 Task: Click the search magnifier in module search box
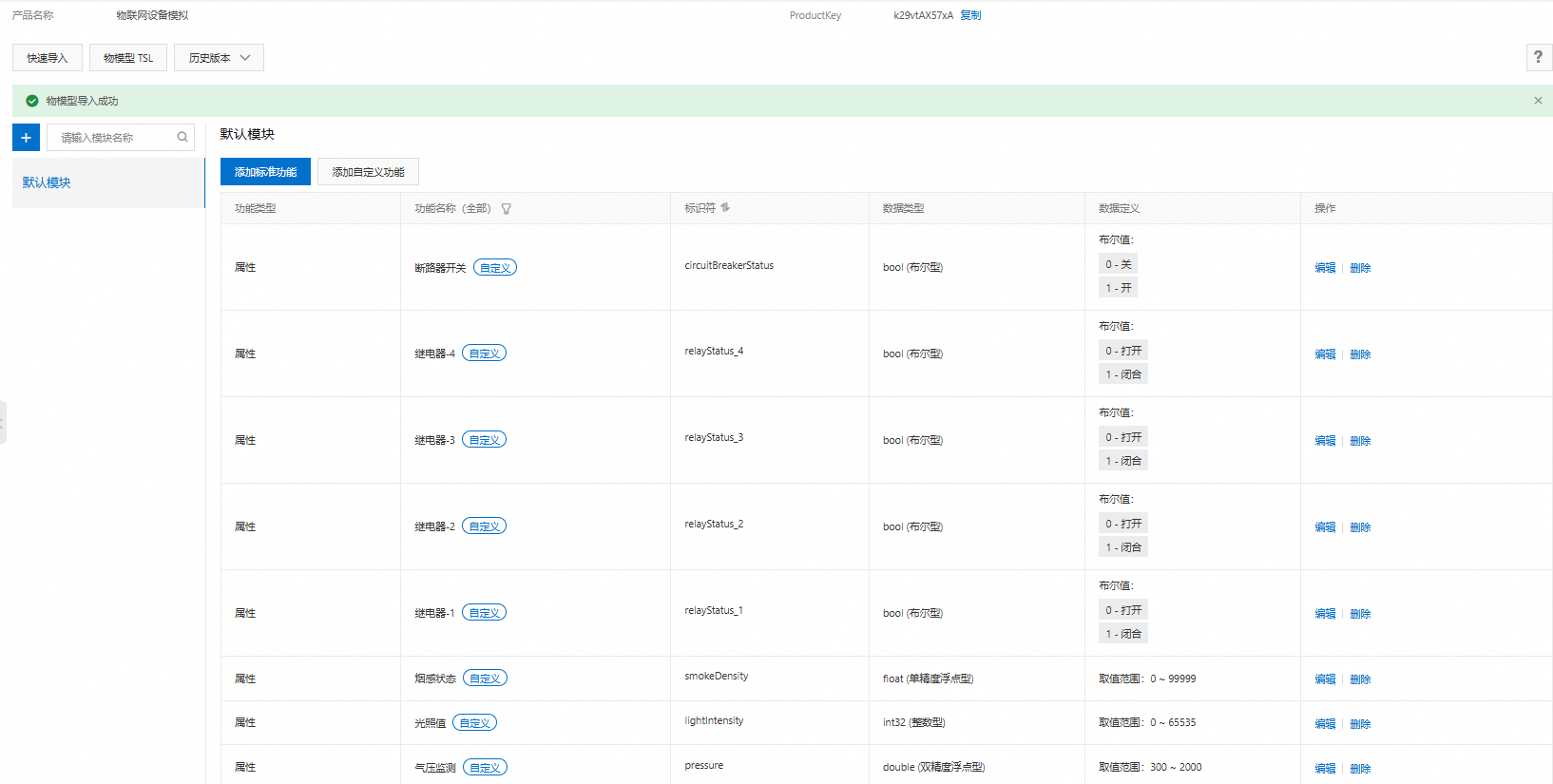pyautogui.click(x=182, y=138)
